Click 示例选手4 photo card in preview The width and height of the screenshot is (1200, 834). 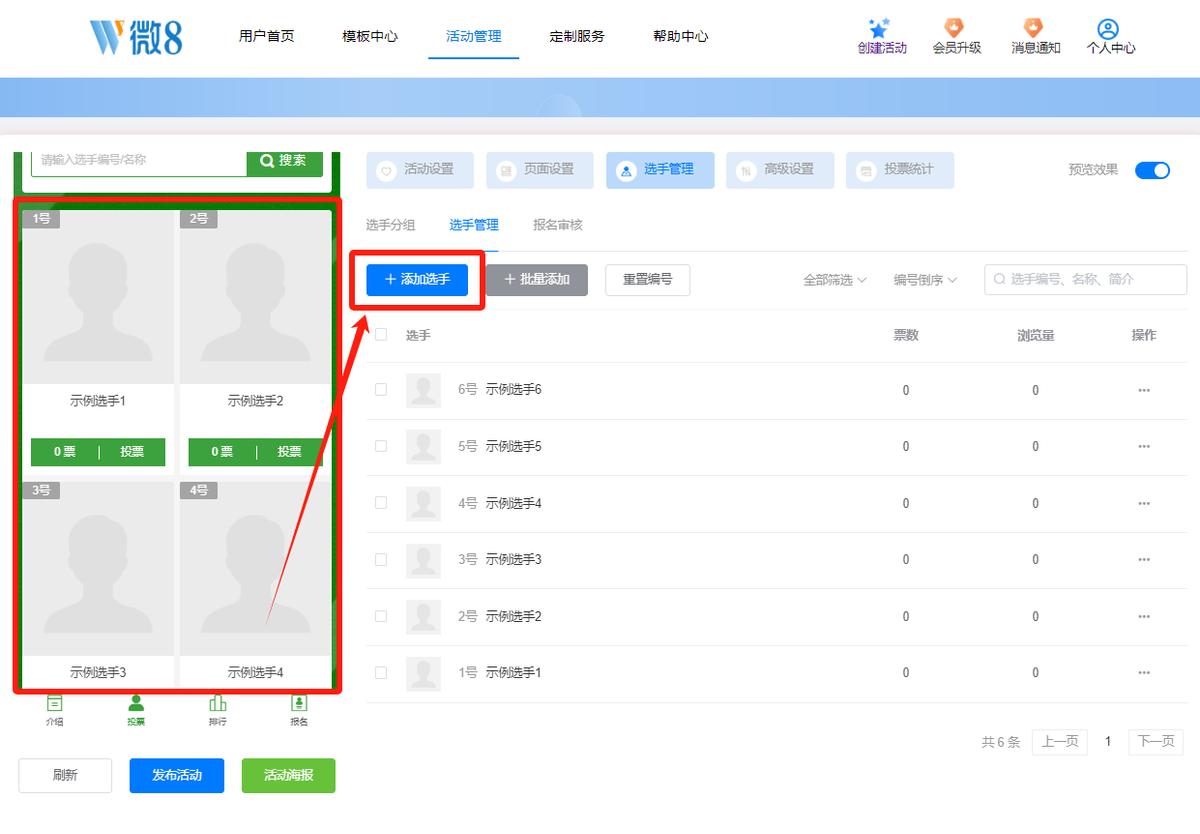tap(256, 569)
